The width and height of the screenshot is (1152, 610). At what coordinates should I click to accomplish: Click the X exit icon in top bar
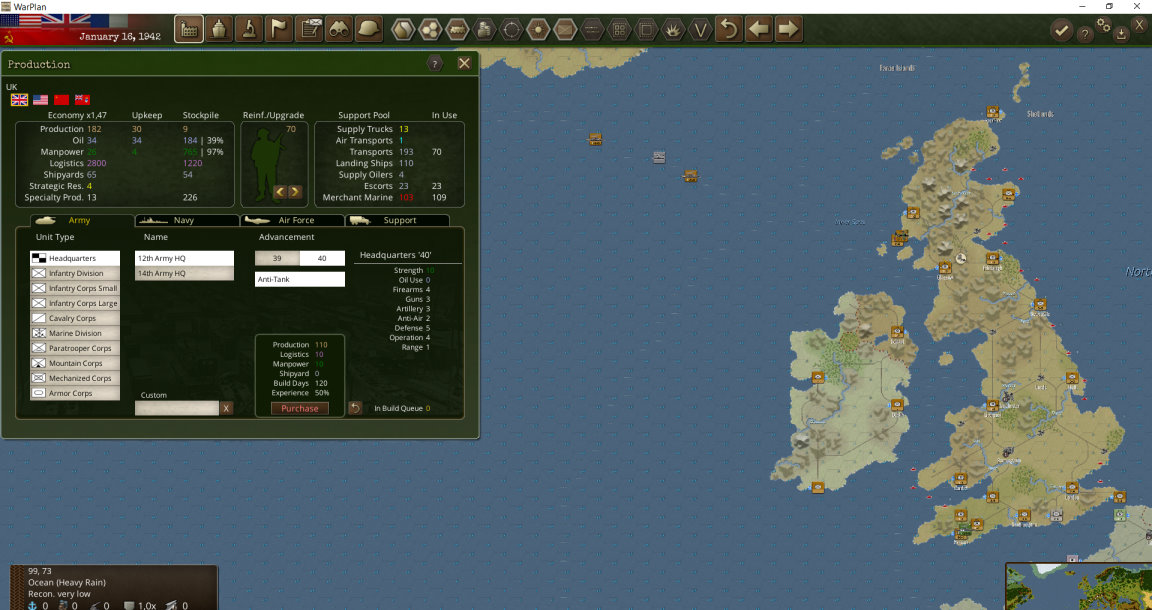[1140, 25]
